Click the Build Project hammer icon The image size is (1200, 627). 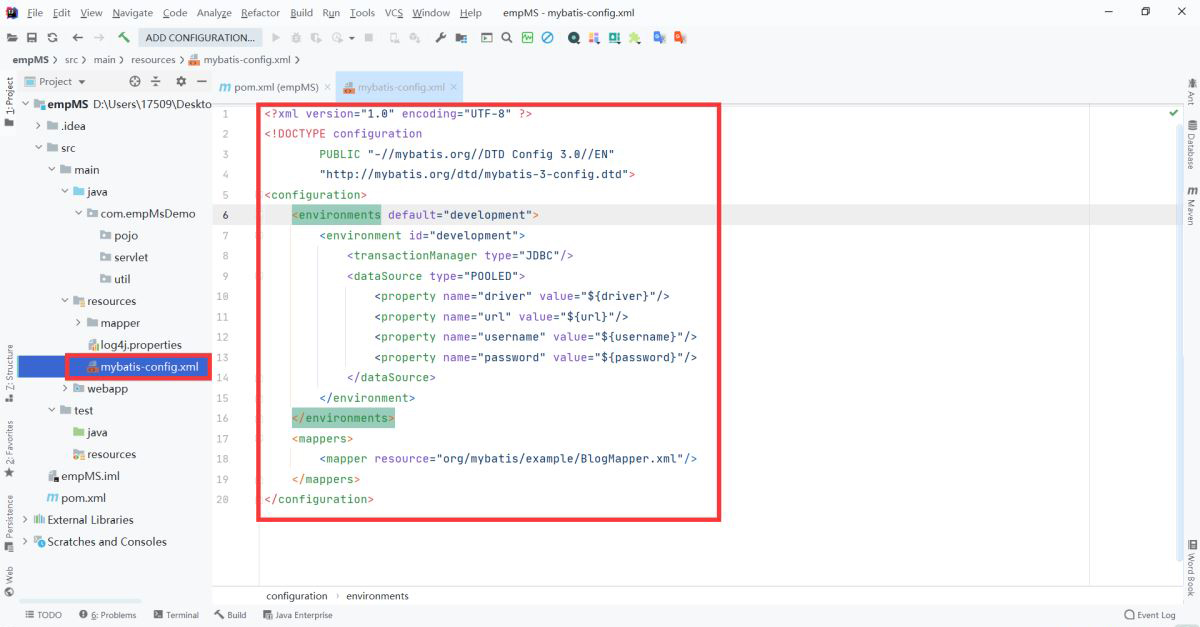click(124, 38)
